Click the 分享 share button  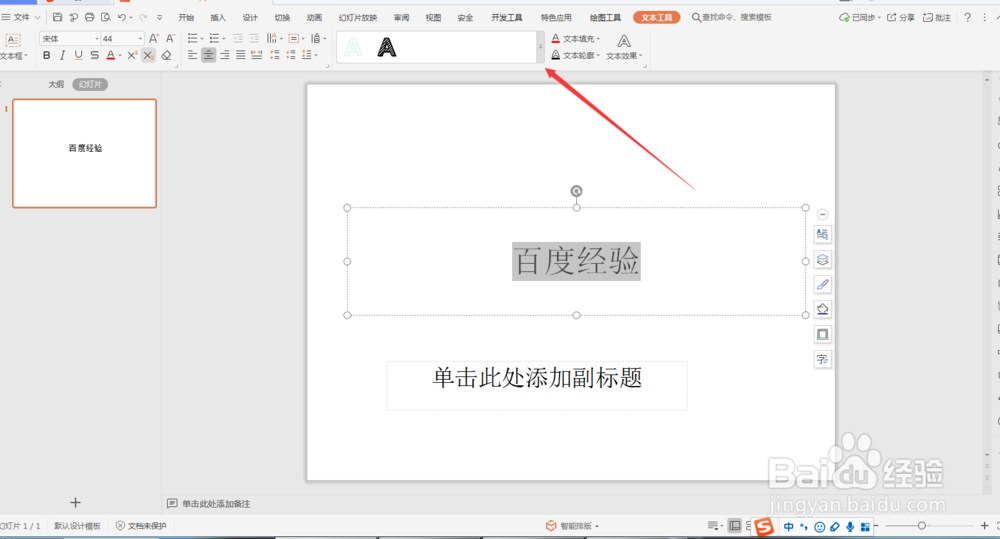pyautogui.click(x=901, y=17)
